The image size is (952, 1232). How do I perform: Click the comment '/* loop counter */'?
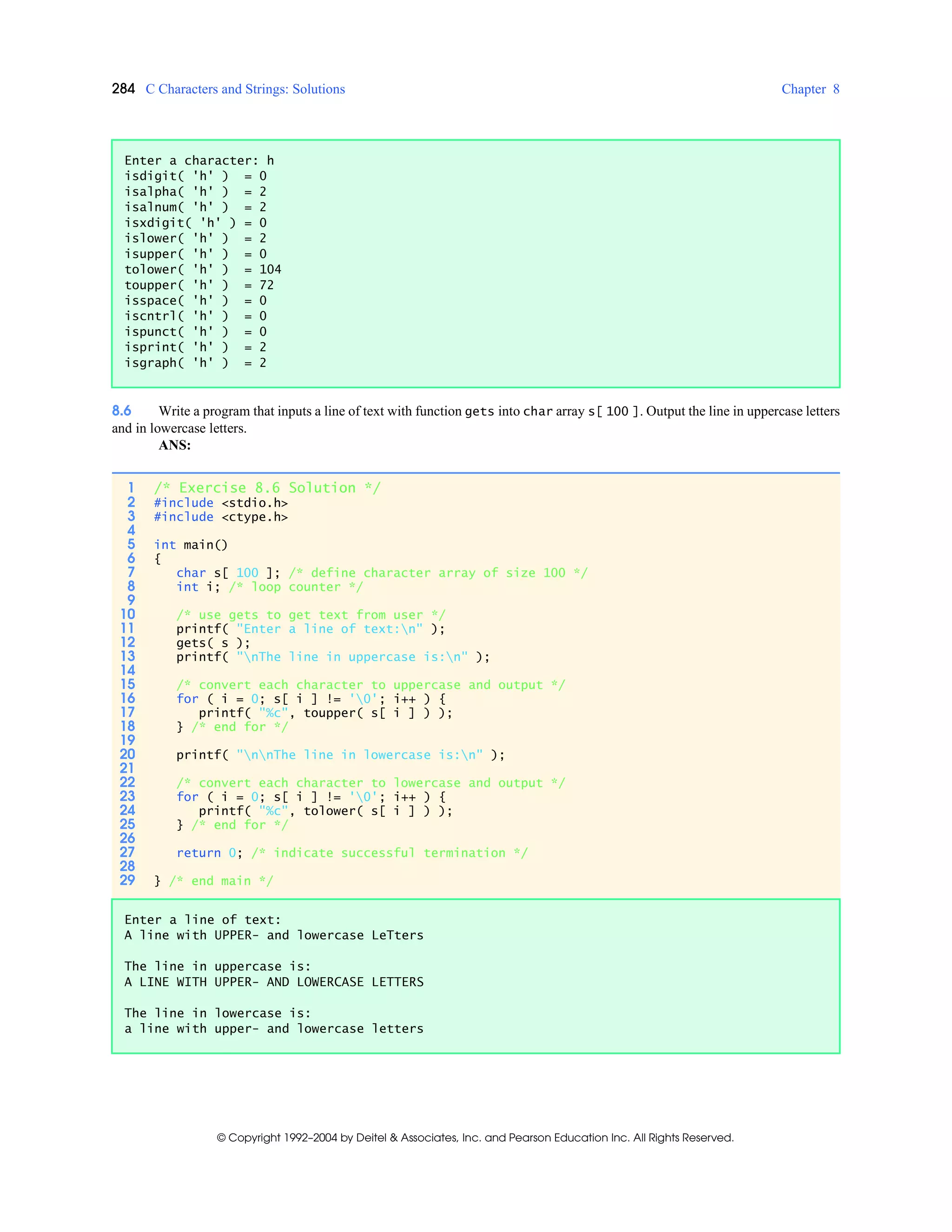coord(296,587)
